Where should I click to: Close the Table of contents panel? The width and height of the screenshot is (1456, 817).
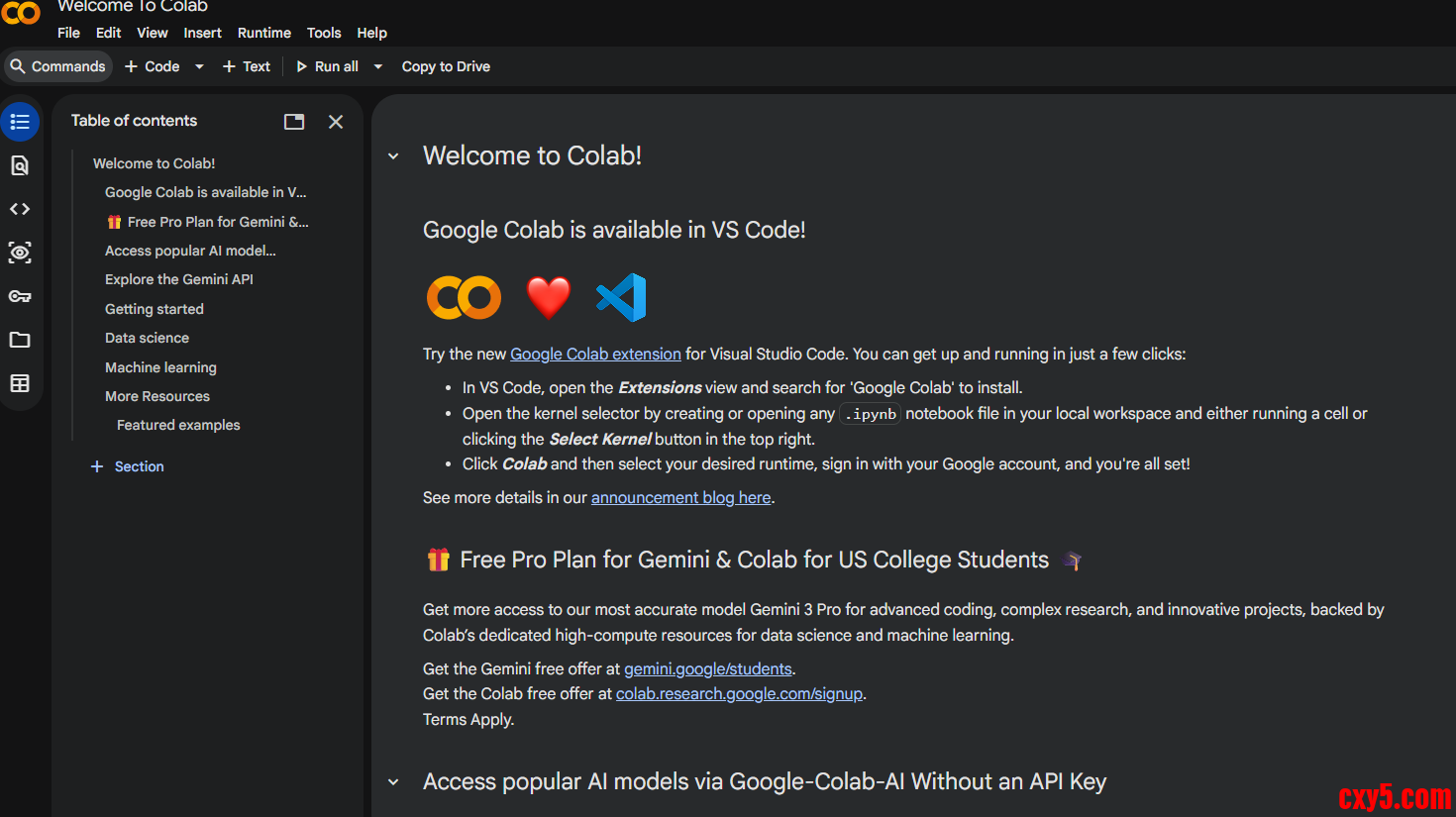(336, 122)
